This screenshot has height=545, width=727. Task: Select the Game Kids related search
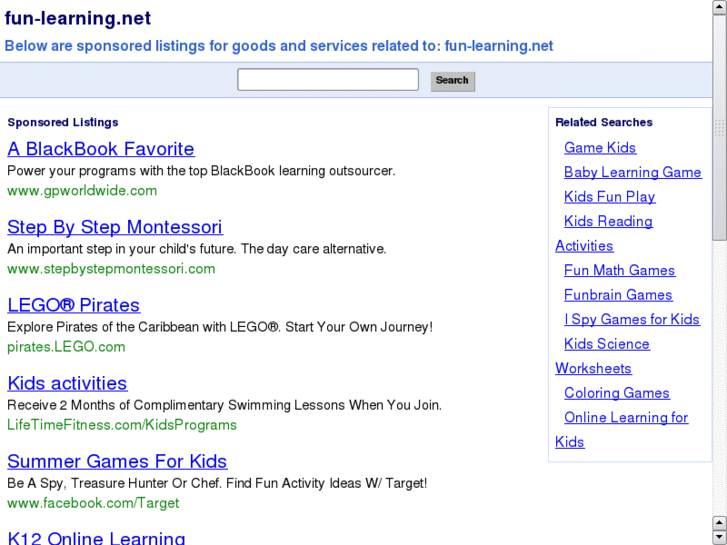pyautogui.click(x=600, y=148)
